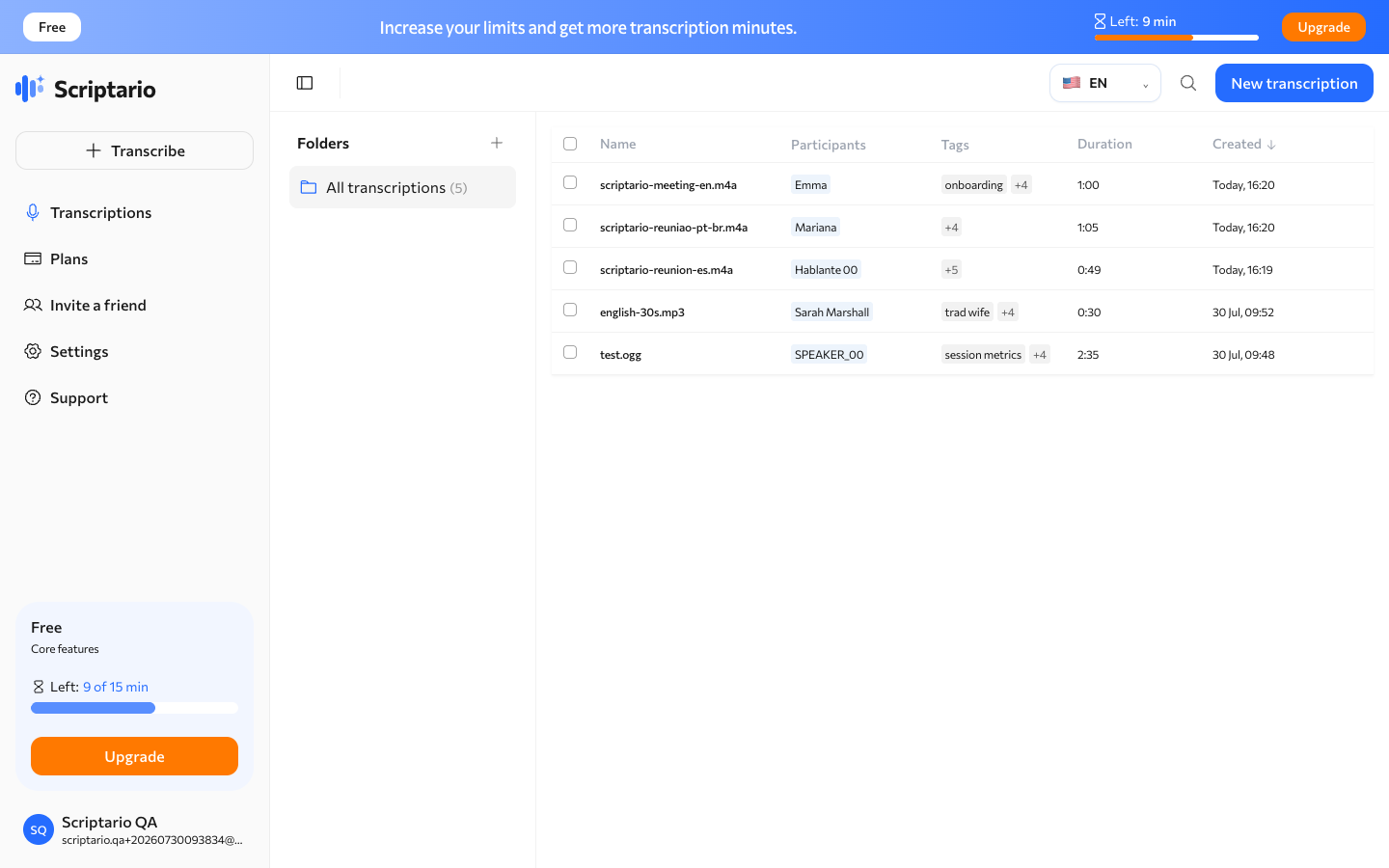Expand +4 tags on test.ogg row
Viewport: 1389px width, 868px height.
(1040, 355)
